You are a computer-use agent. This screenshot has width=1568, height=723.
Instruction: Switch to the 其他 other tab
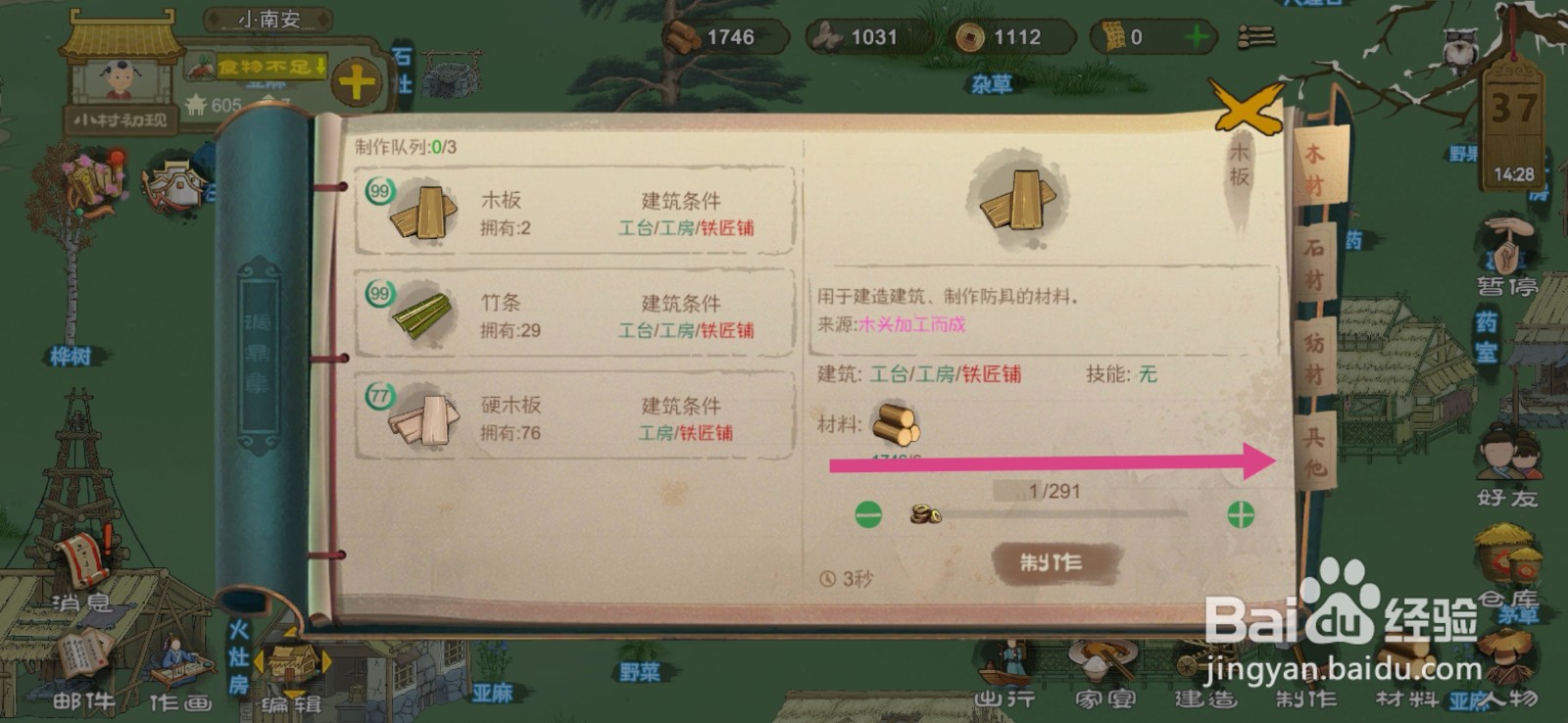[1315, 452]
